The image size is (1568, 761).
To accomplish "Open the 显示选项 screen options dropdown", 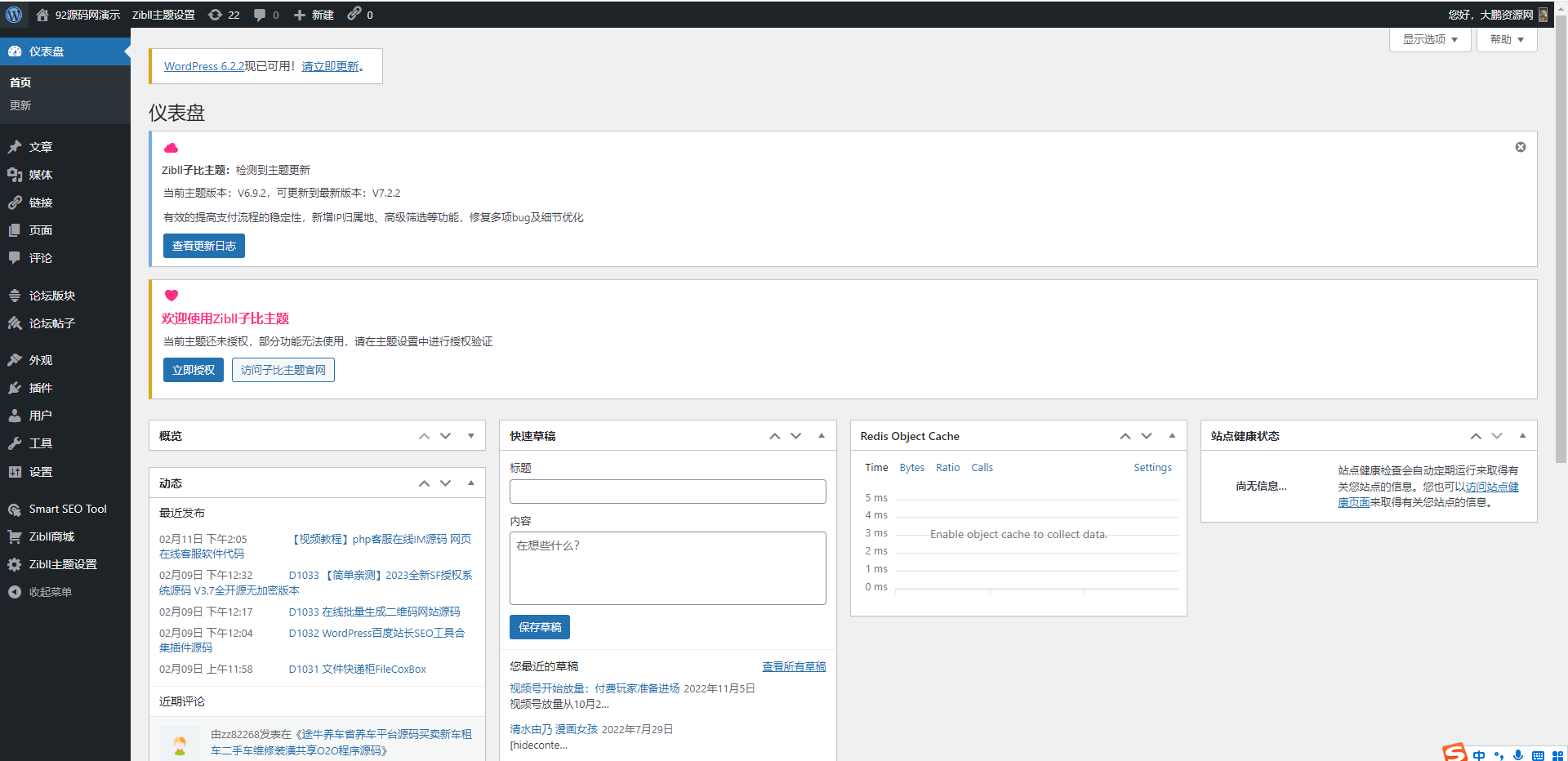I will coord(1430,39).
